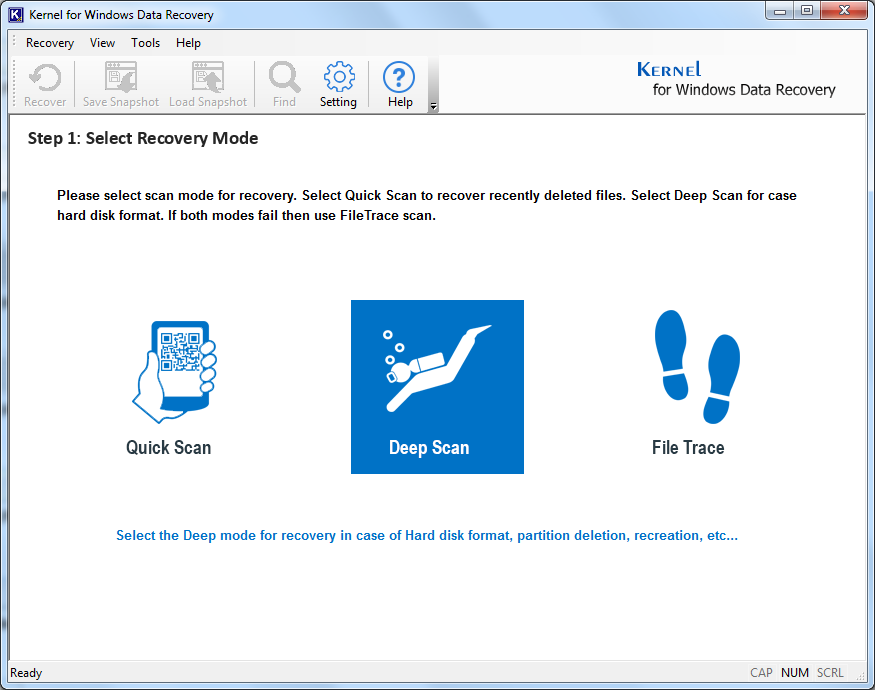Click the CAP indicator in the status bar
Image resolution: width=875 pixels, height=690 pixels.
pyautogui.click(x=761, y=673)
